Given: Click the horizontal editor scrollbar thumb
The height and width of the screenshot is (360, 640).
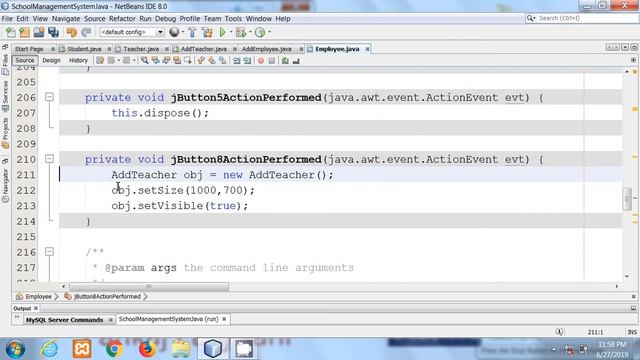Looking at the screenshot, I should point(149,287).
